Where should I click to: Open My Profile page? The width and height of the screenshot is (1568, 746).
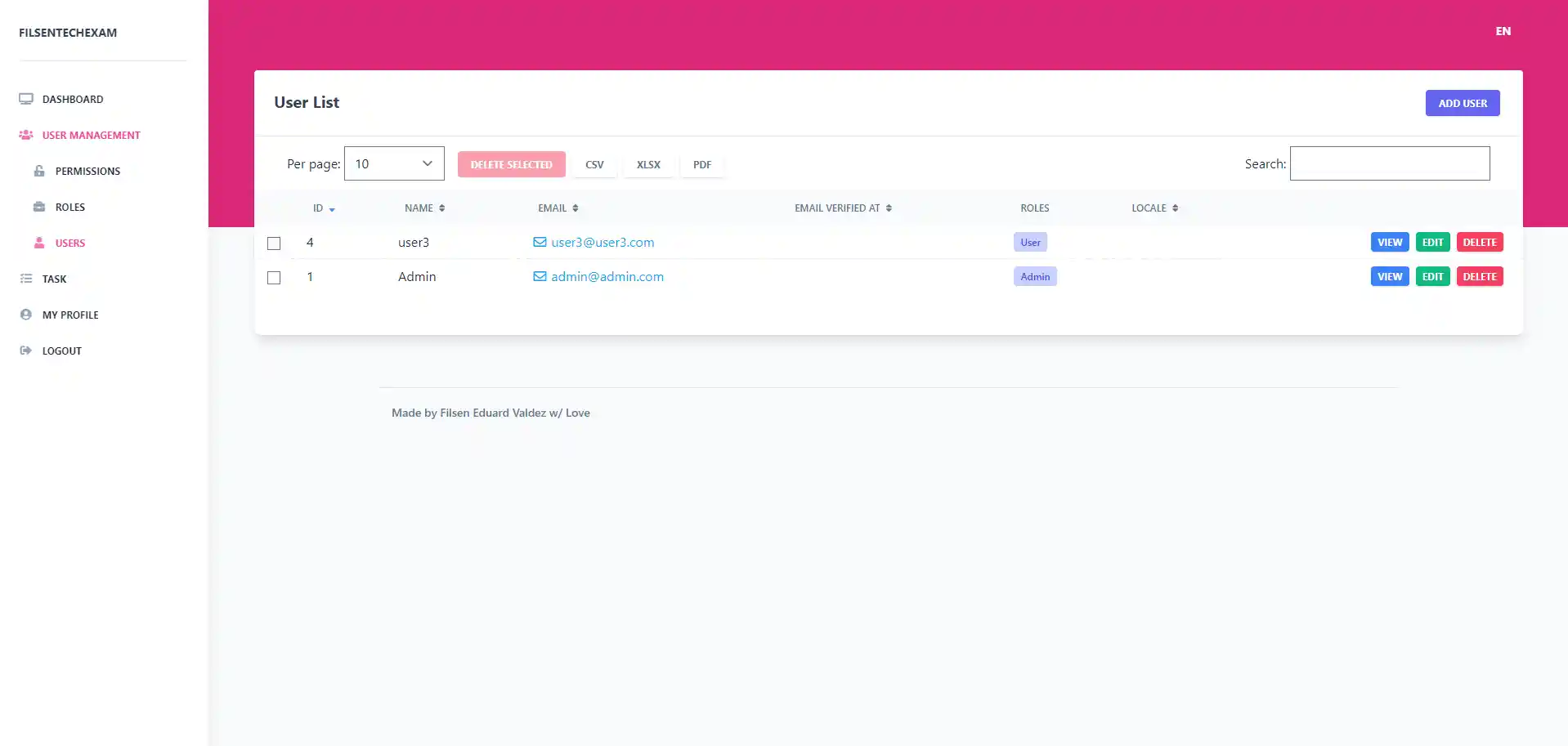70,315
